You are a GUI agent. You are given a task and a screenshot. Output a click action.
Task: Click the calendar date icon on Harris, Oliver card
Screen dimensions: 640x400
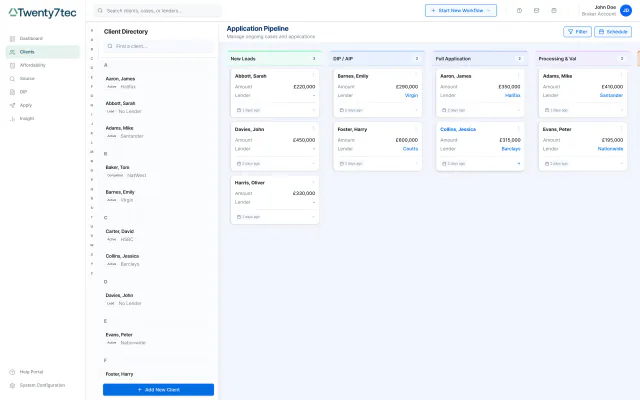(239, 217)
